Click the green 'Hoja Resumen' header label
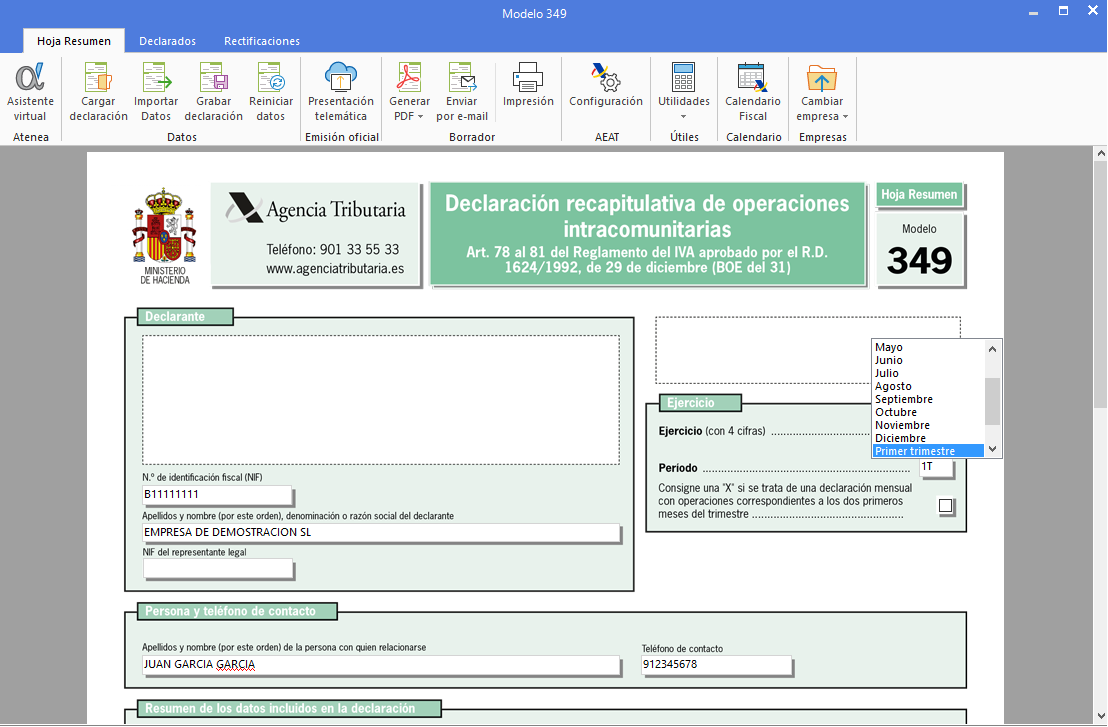 click(919, 194)
